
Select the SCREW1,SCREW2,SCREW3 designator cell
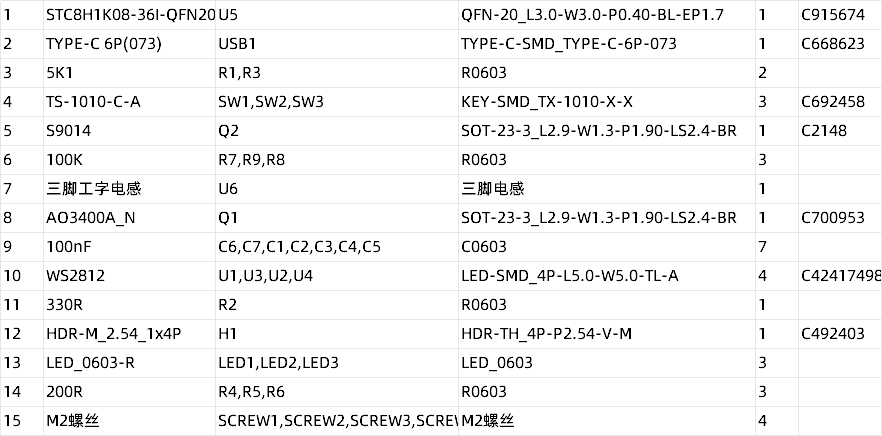click(337, 421)
